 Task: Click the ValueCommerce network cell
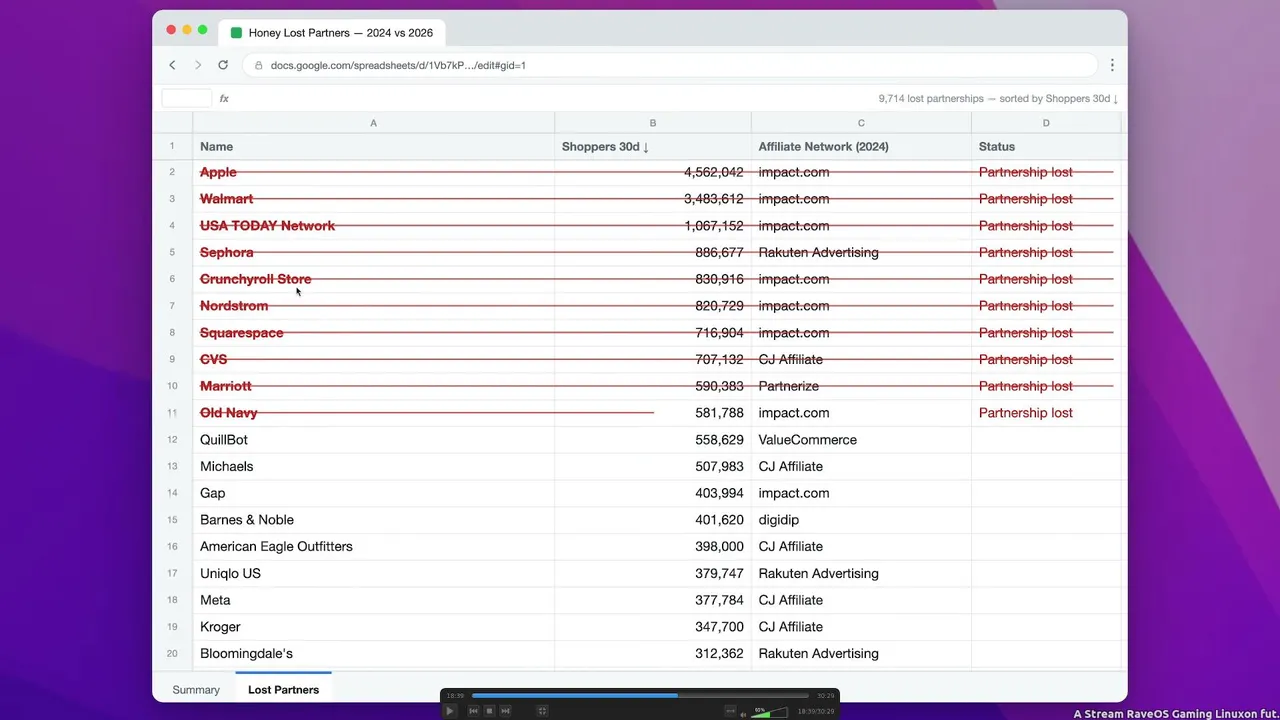coord(861,440)
